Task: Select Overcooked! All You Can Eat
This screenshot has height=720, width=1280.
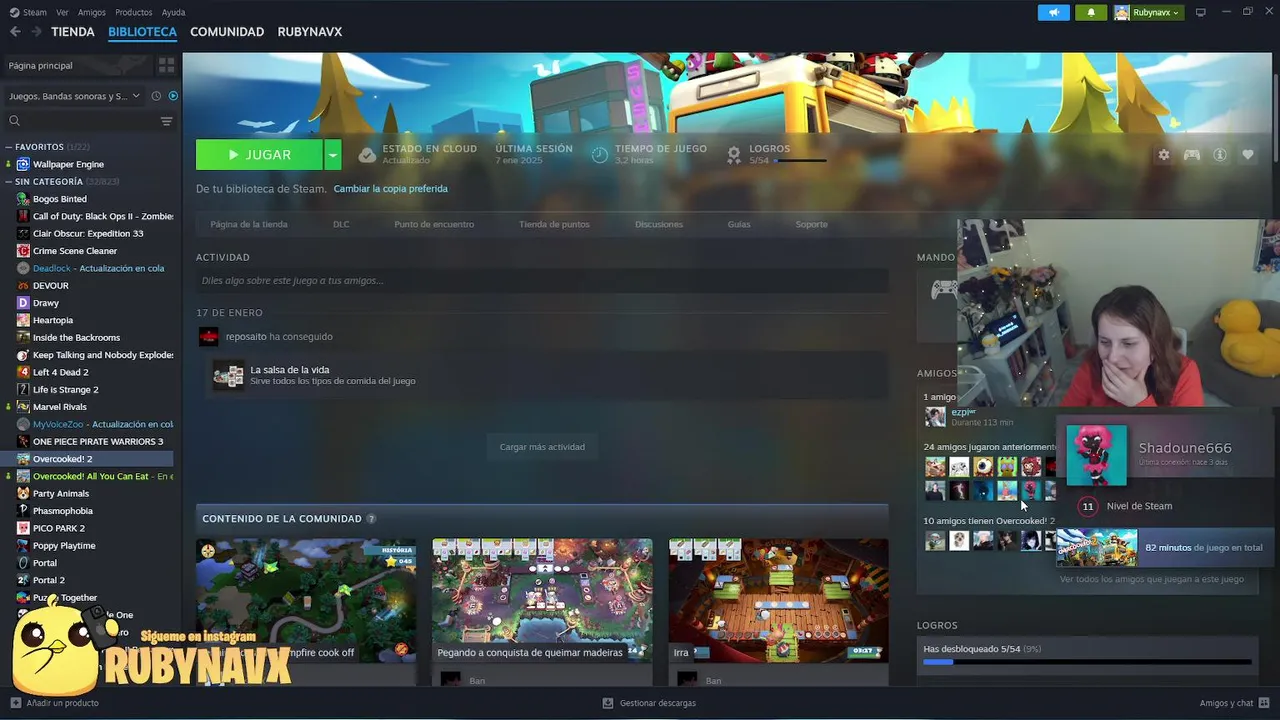Action: (88, 476)
